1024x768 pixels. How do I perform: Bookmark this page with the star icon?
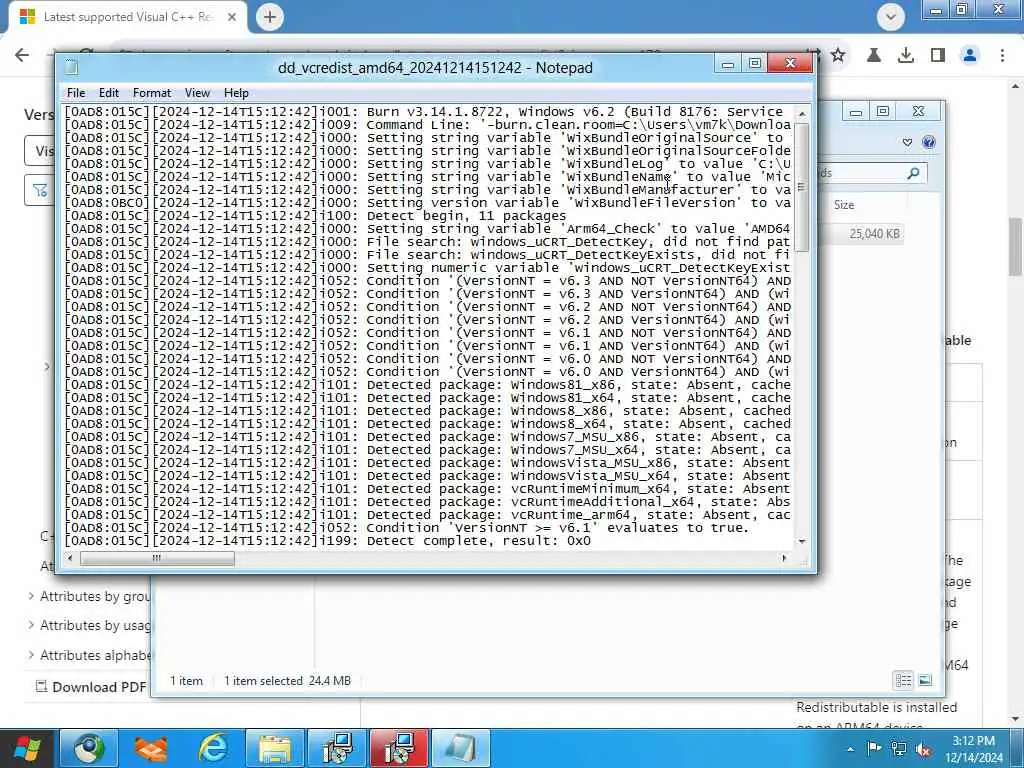tap(838, 56)
